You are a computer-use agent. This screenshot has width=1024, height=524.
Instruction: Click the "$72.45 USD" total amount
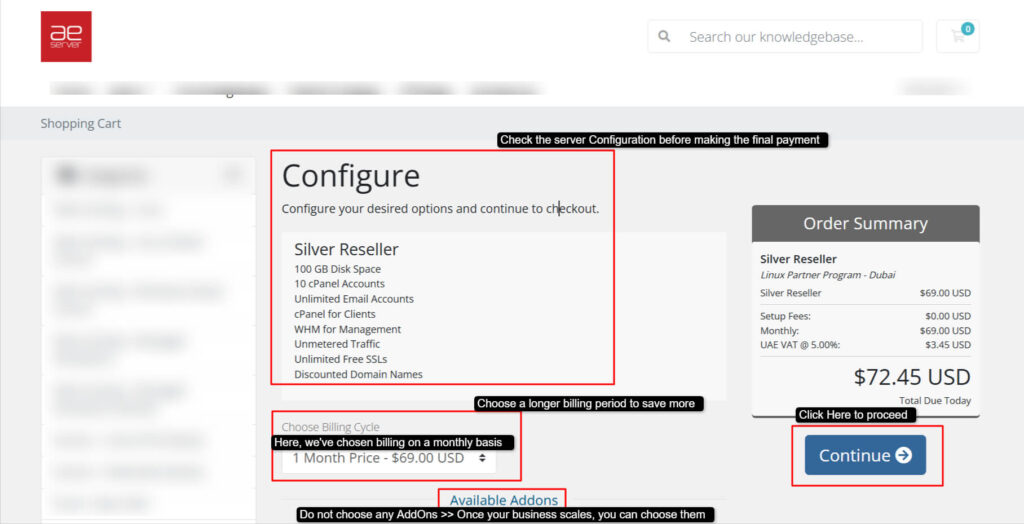(912, 377)
